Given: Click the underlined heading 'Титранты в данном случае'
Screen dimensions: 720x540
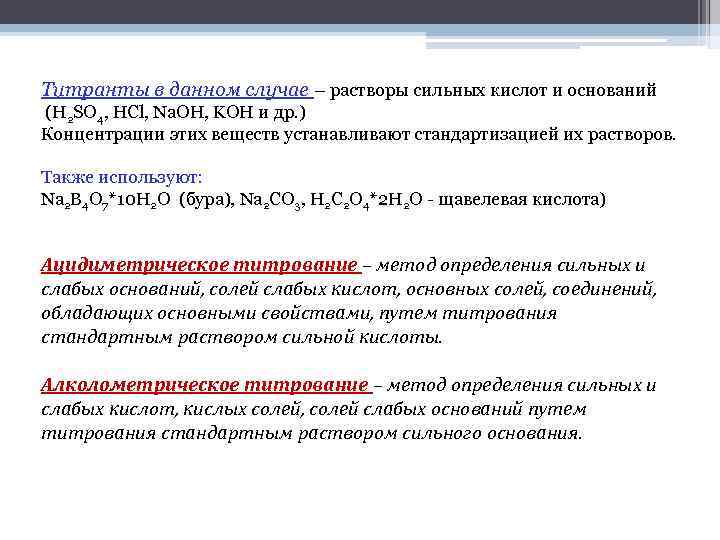Looking at the screenshot, I should coord(175,90).
